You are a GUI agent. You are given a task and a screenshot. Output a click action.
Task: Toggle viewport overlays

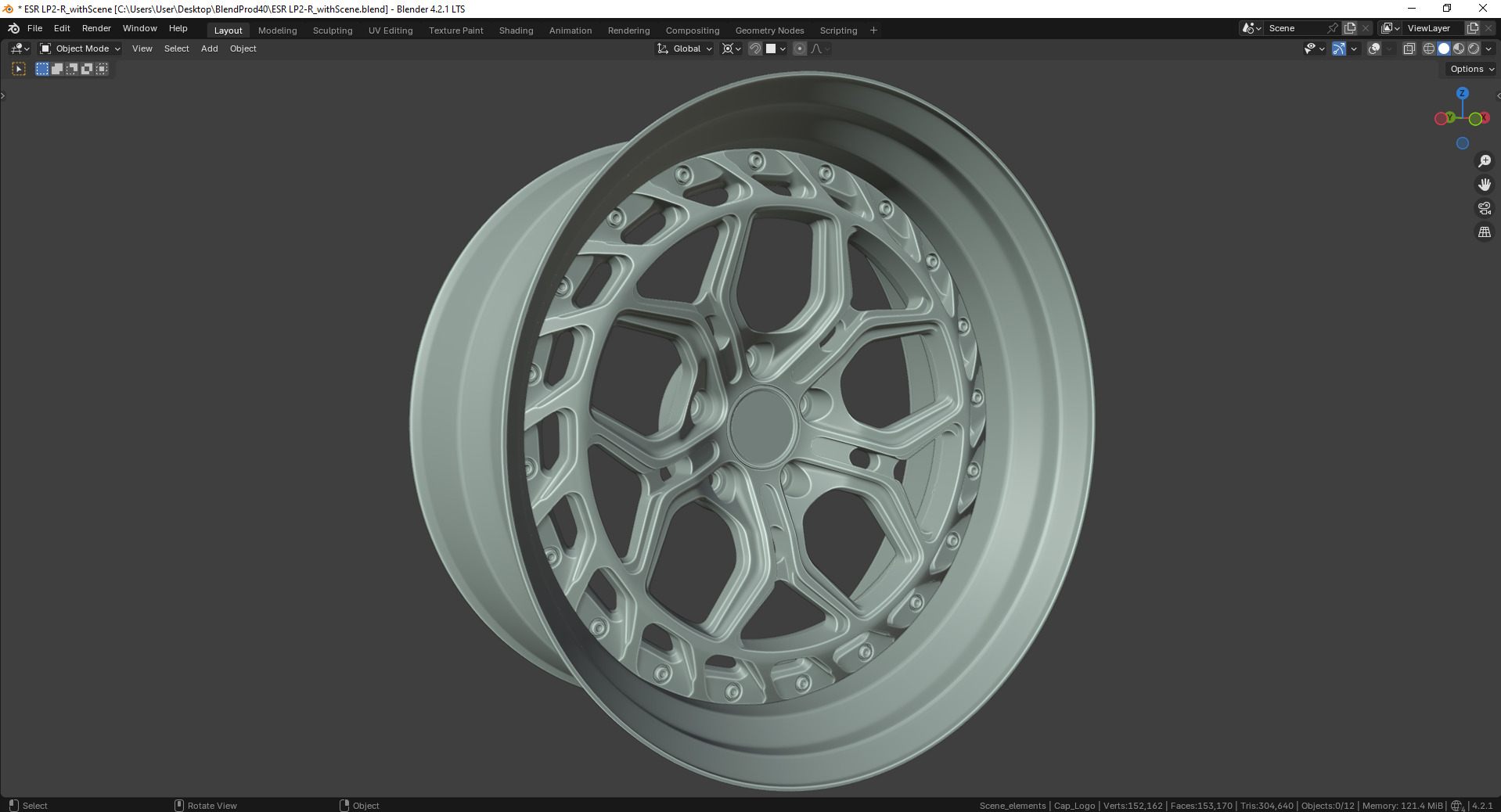(1374, 49)
